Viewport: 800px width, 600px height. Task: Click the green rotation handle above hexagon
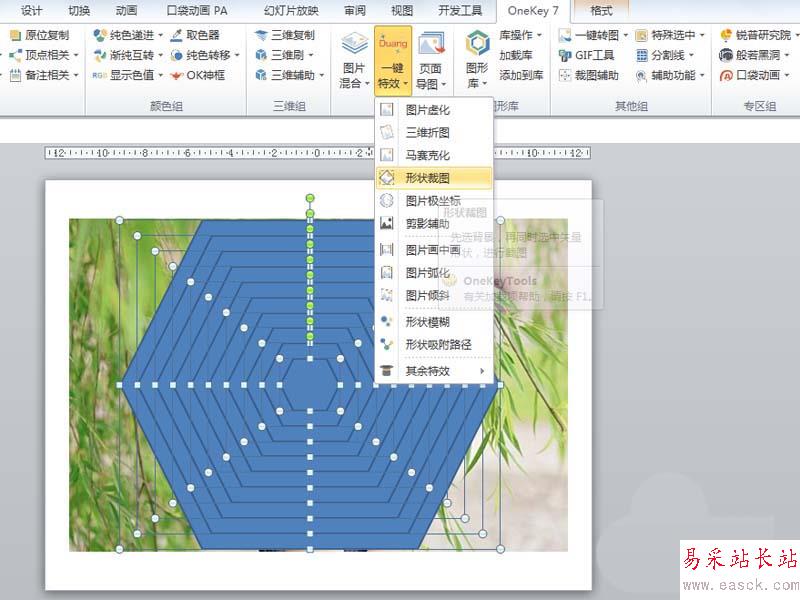click(x=310, y=198)
